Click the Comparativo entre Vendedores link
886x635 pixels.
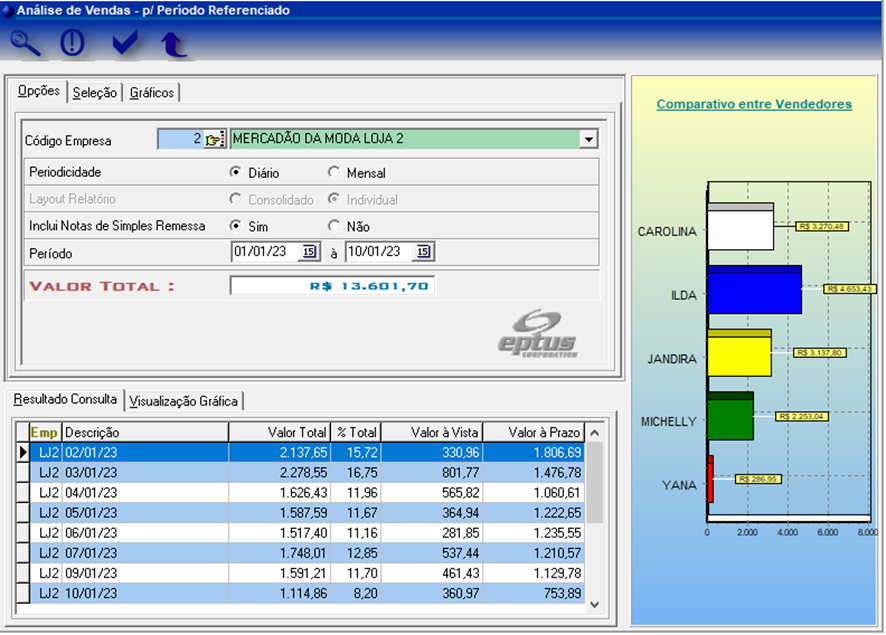(754, 104)
